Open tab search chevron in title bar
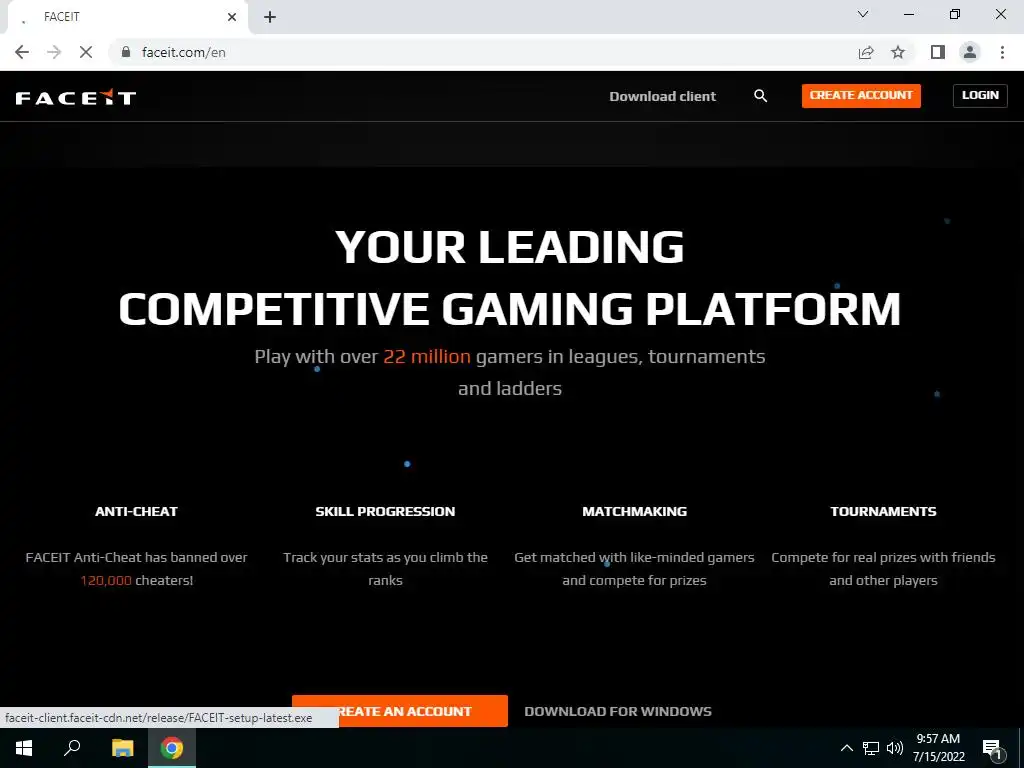The image size is (1024, 768). pos(863,14)
